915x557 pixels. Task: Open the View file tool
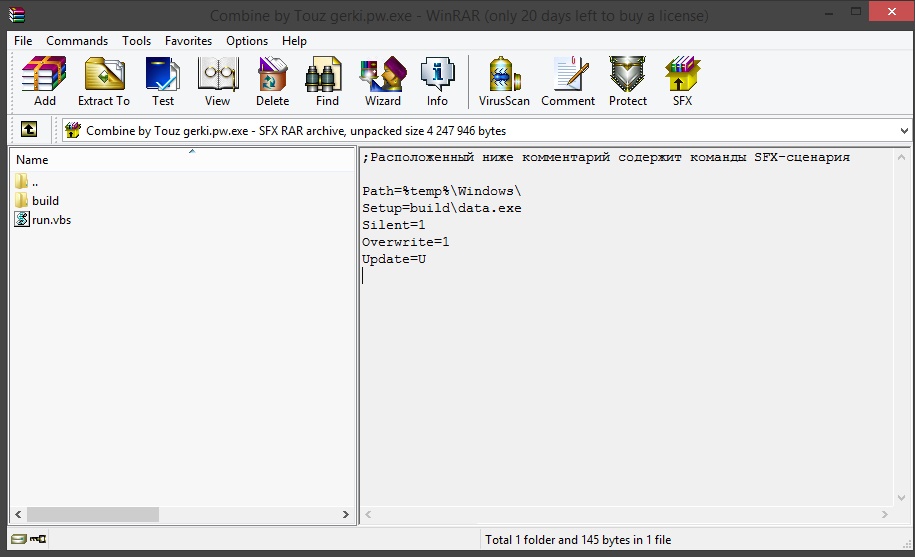tap(217, 81)
